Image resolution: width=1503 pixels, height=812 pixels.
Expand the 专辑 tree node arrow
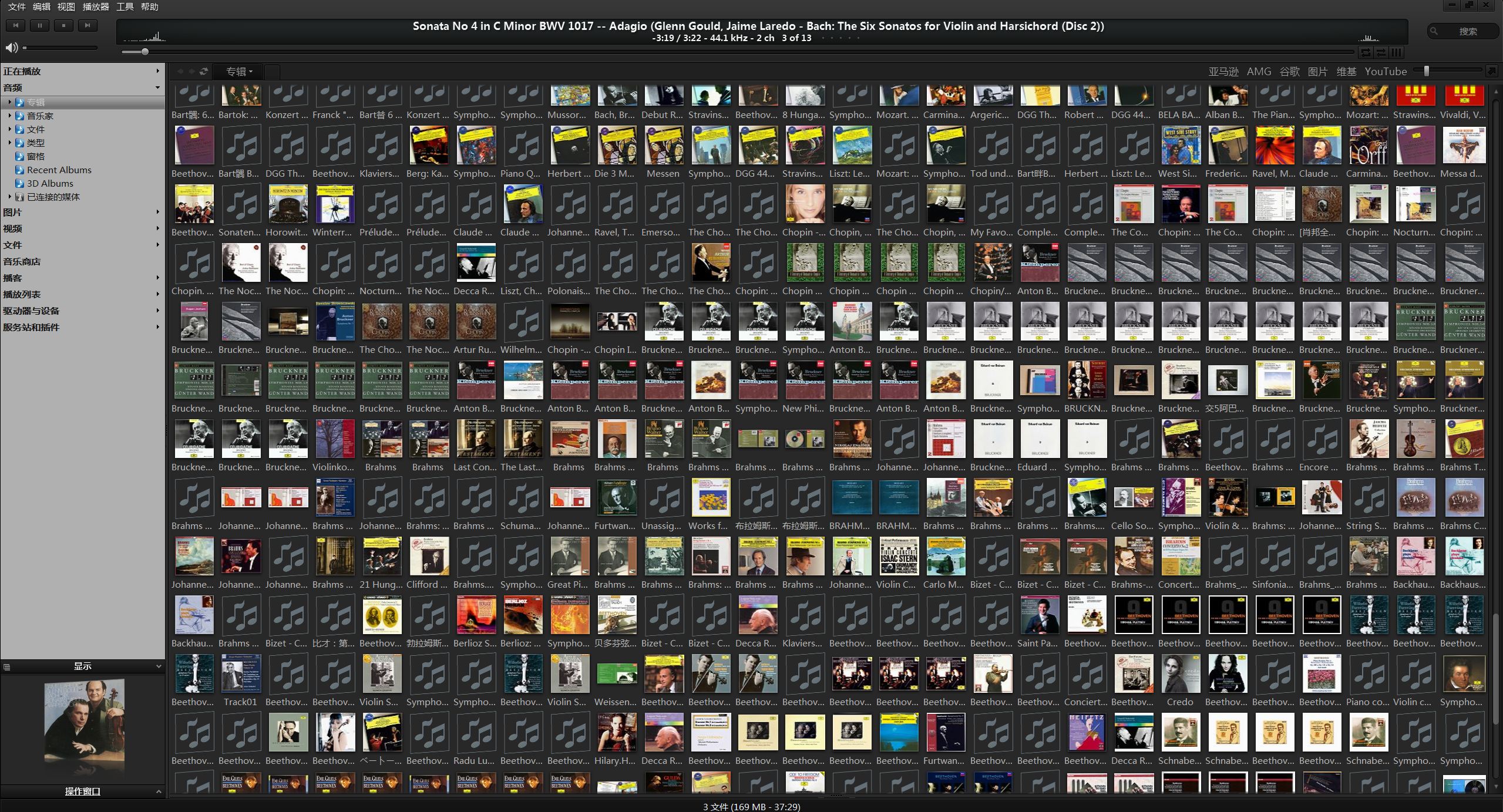[9, 102]
